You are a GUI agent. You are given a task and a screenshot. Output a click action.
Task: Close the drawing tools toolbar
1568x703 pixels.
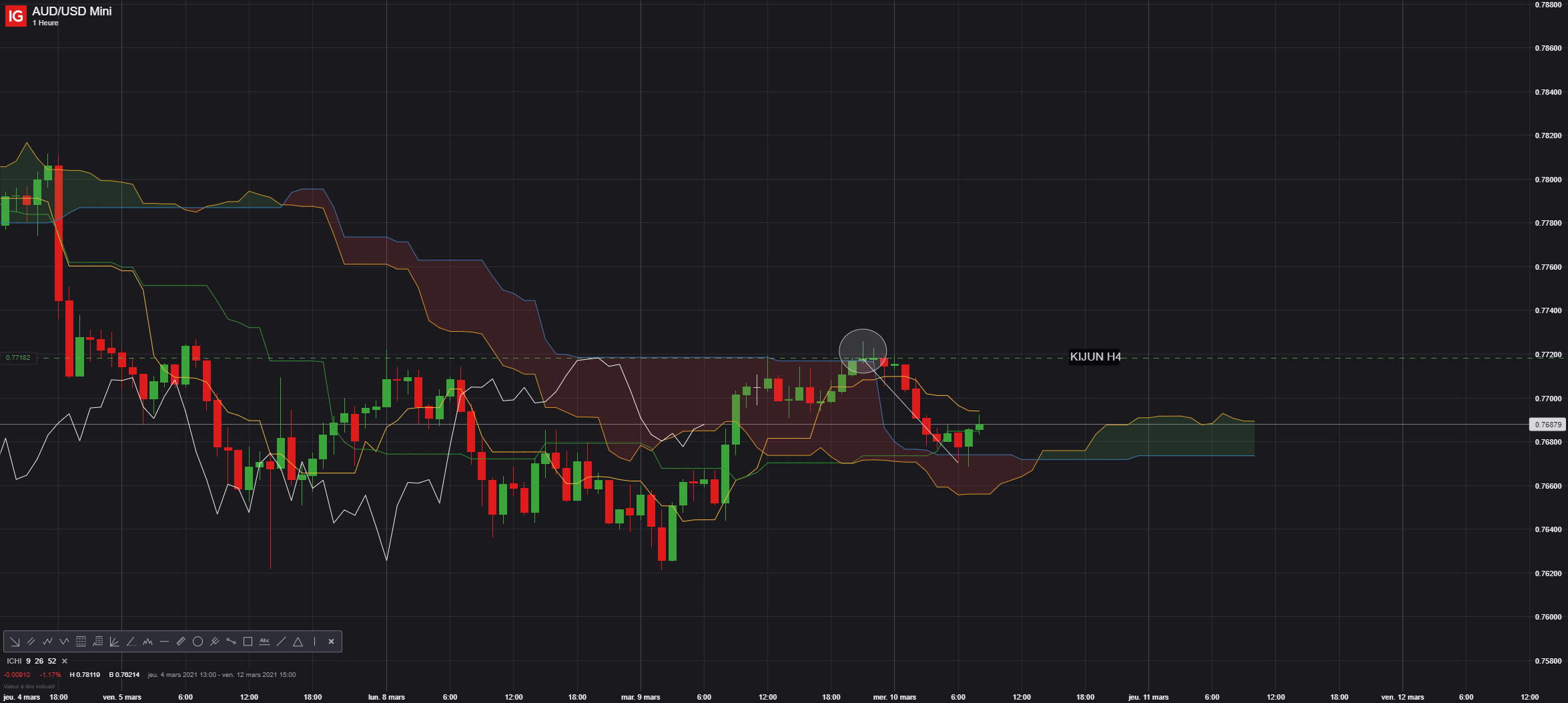pos(331,642)
